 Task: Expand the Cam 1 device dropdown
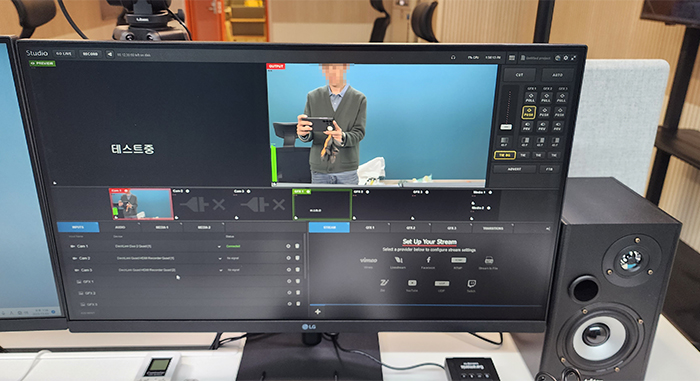219,246
